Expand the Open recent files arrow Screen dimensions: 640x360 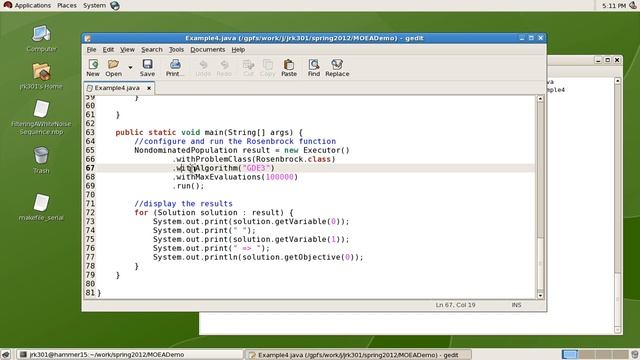click(x=130, y=68)
